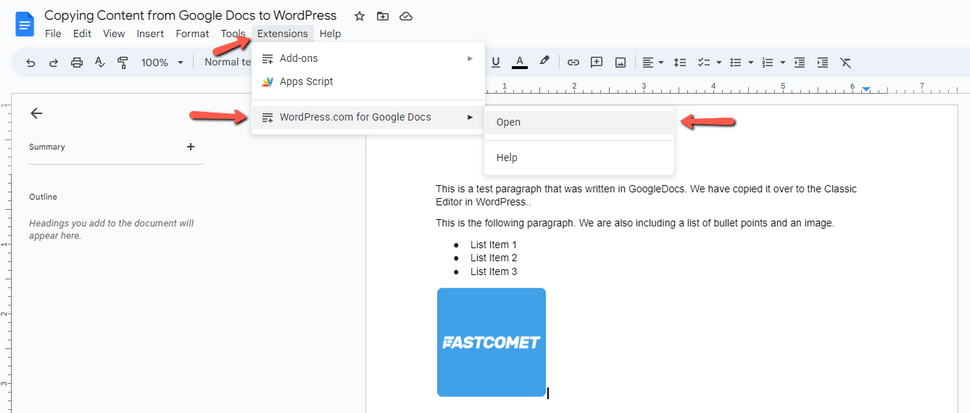Toggle the numbered list

point(768,62)
